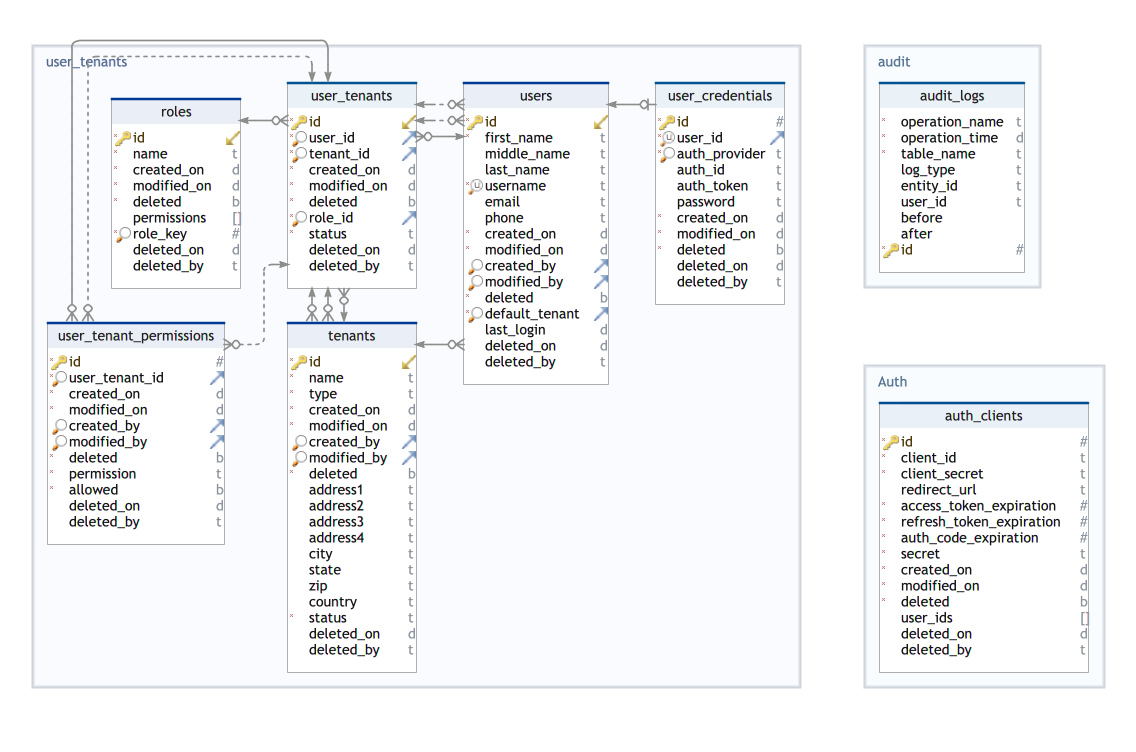Click yellow referenced arrow on users id row
This screenshot has width=1136, height=752.
[601, 122]
